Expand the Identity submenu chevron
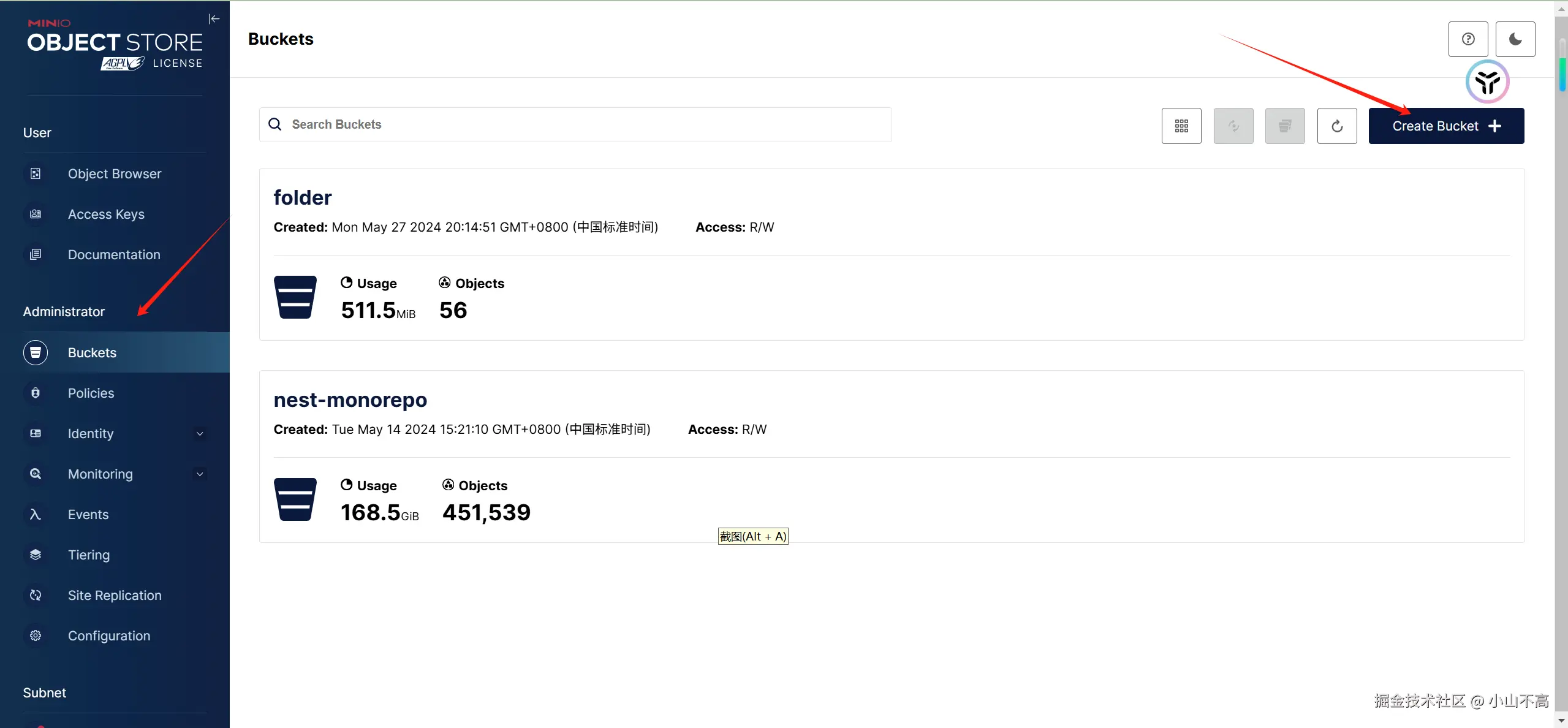1568x728 pixels. pyautogui.click(x=200, y=434)
